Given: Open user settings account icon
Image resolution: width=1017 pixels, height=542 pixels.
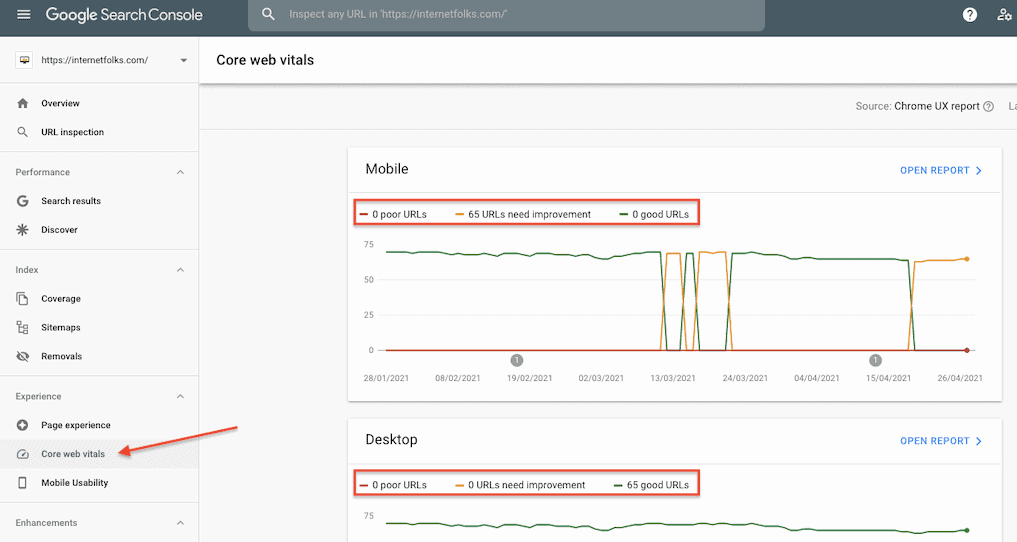Looking at the screenshot, I should pos(1004,15).
